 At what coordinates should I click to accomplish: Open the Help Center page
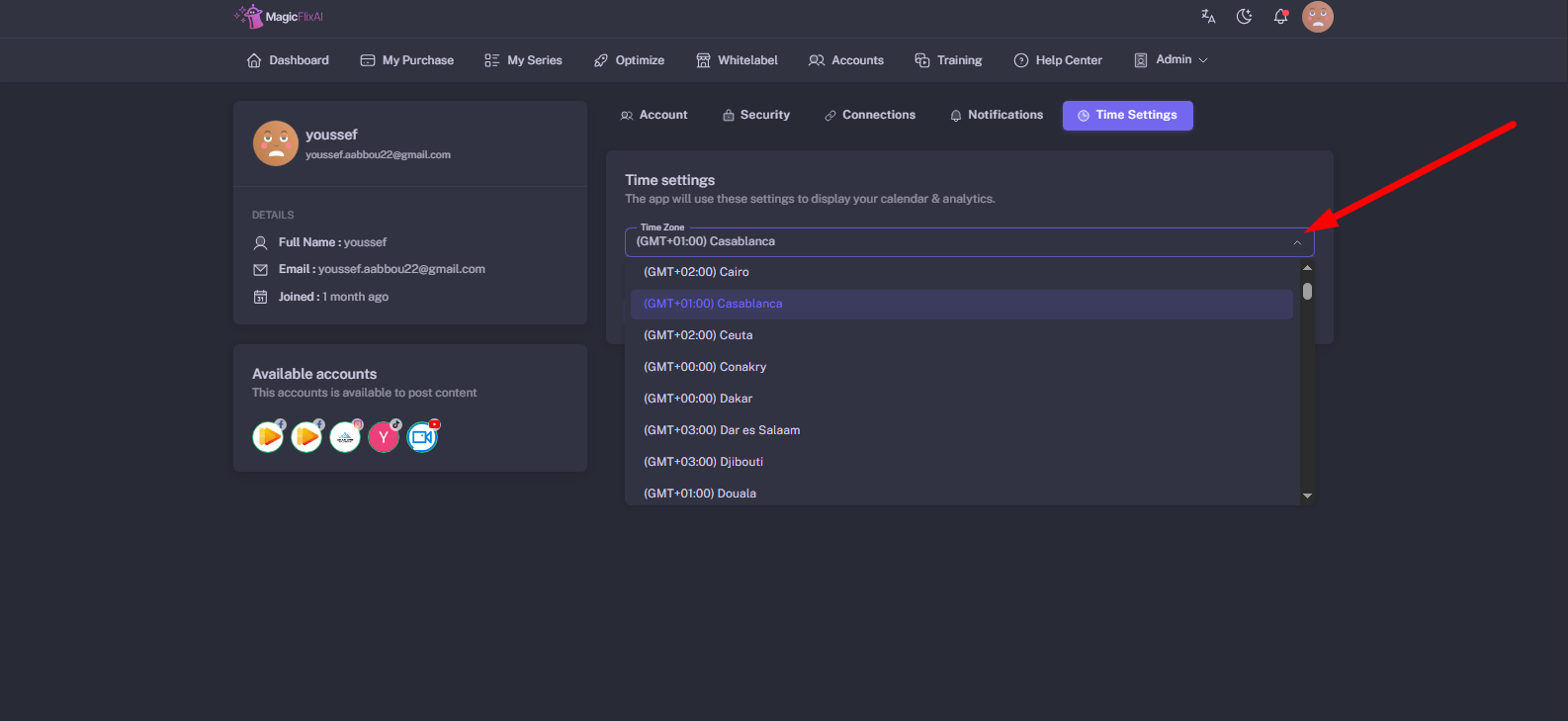1058,60
